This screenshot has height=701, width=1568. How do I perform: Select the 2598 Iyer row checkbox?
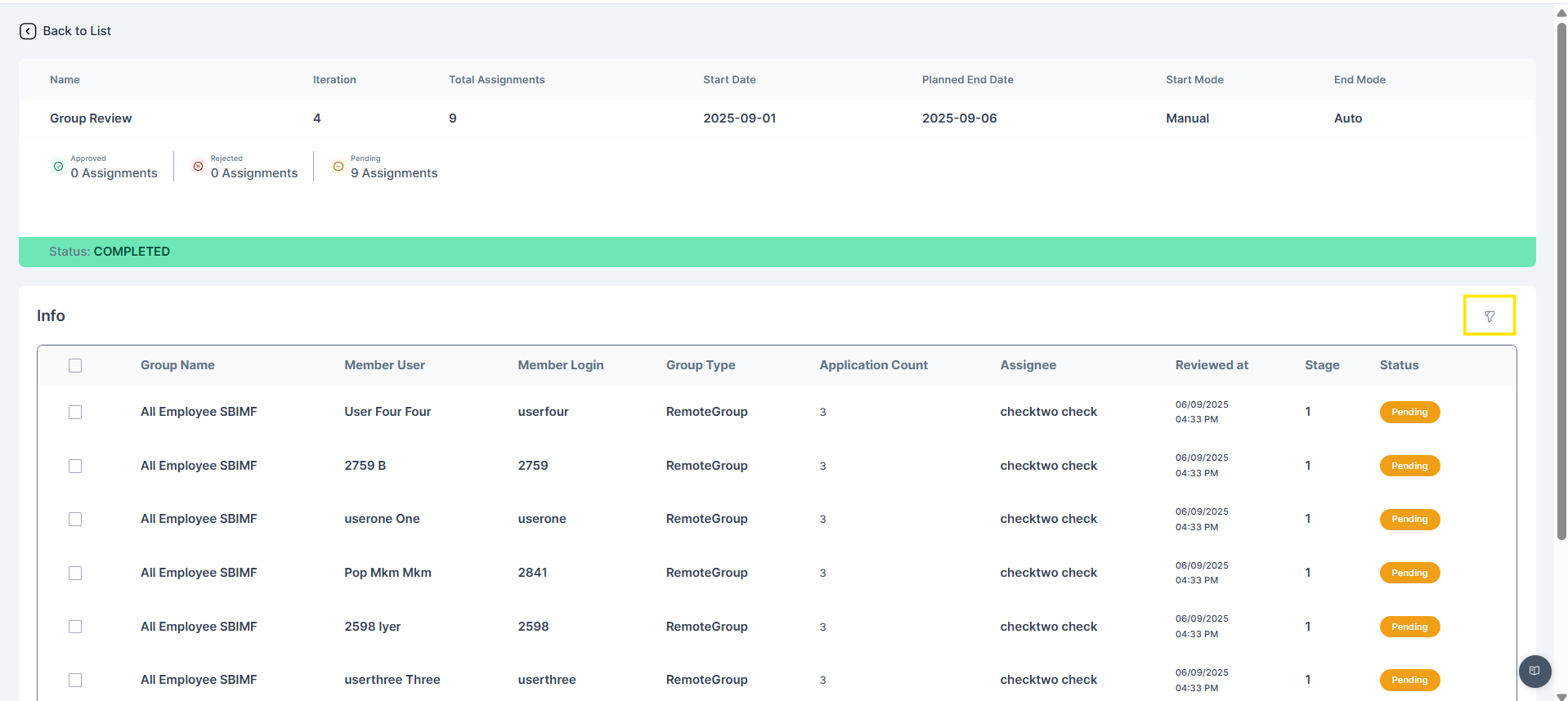click(x=75, y=627)
